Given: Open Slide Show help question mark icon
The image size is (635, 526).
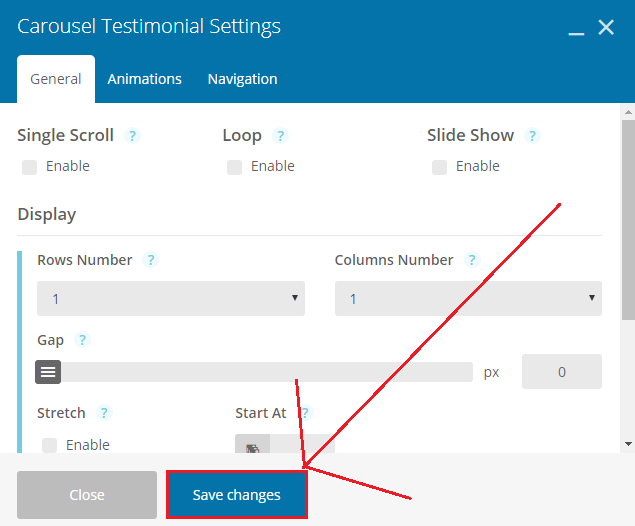Looking at the screenshot, I should coord(532,136).
